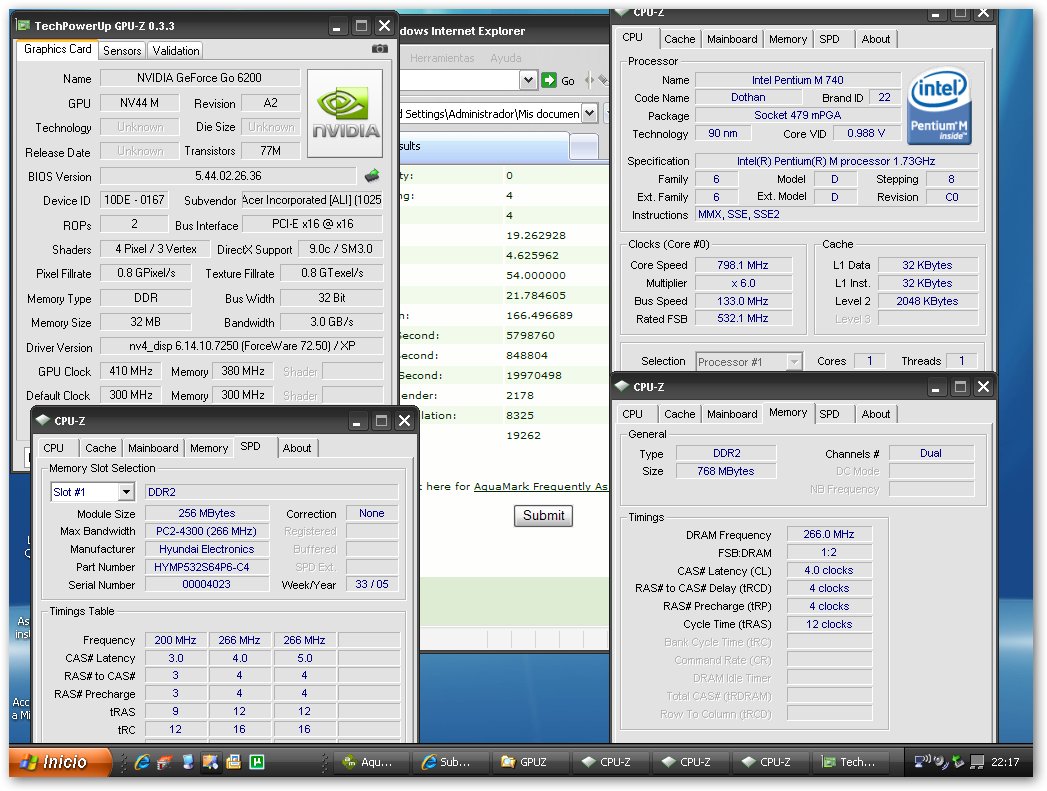Screen dimensions: 1047x791
Task: Open the Ayuda menu in Internet Explorer
Action: tap(505, 58)
